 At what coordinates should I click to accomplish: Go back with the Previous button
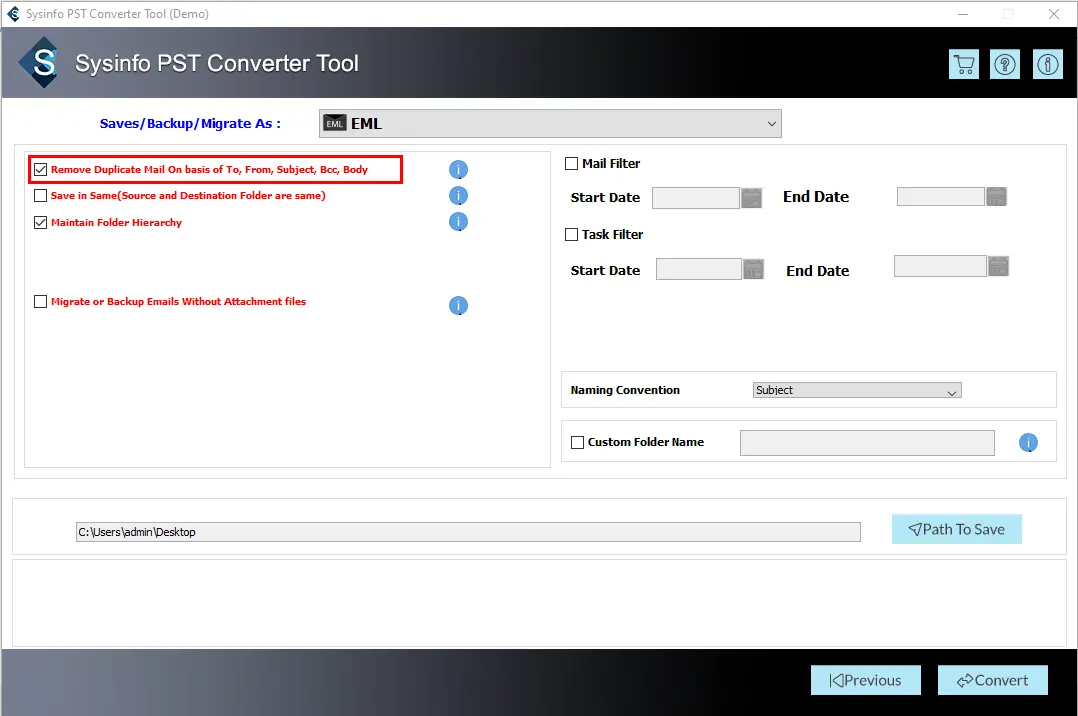click(x=865, y=680)
